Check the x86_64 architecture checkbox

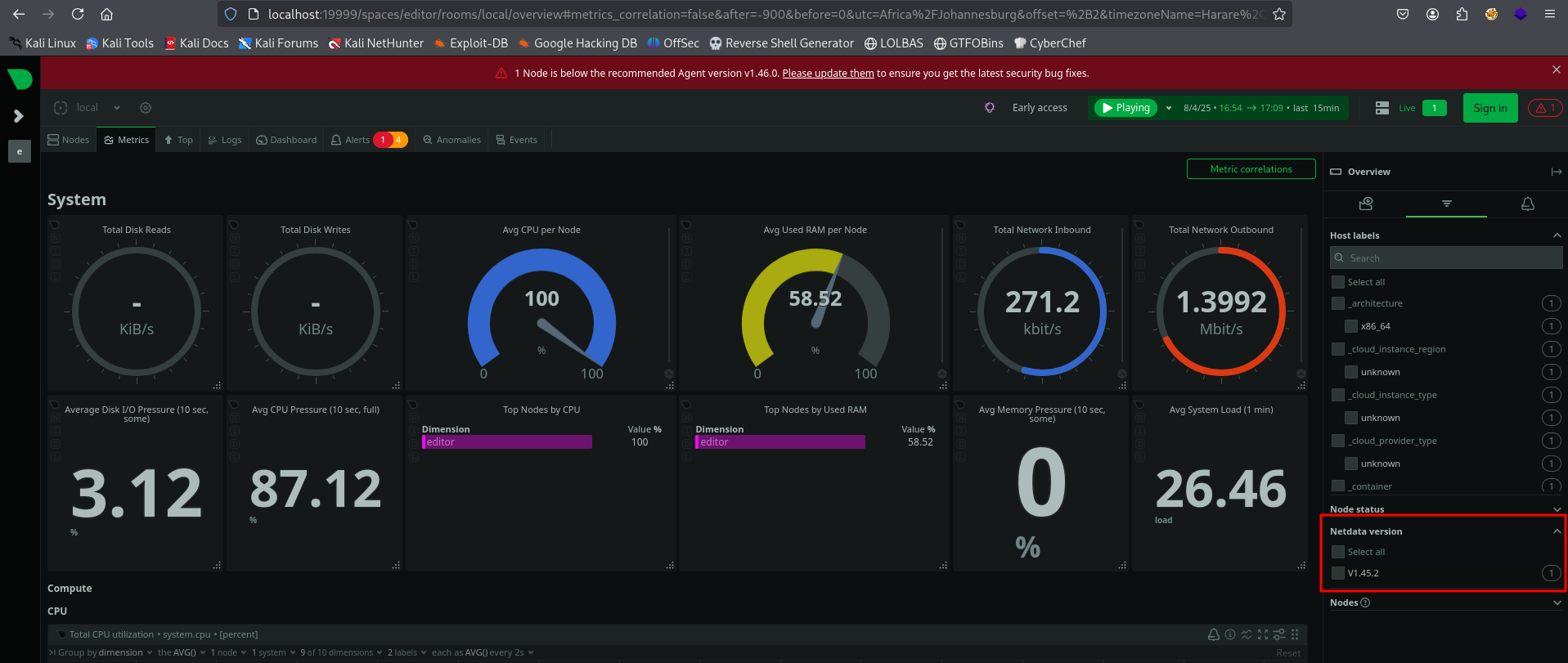click(x=1351, y=326)
